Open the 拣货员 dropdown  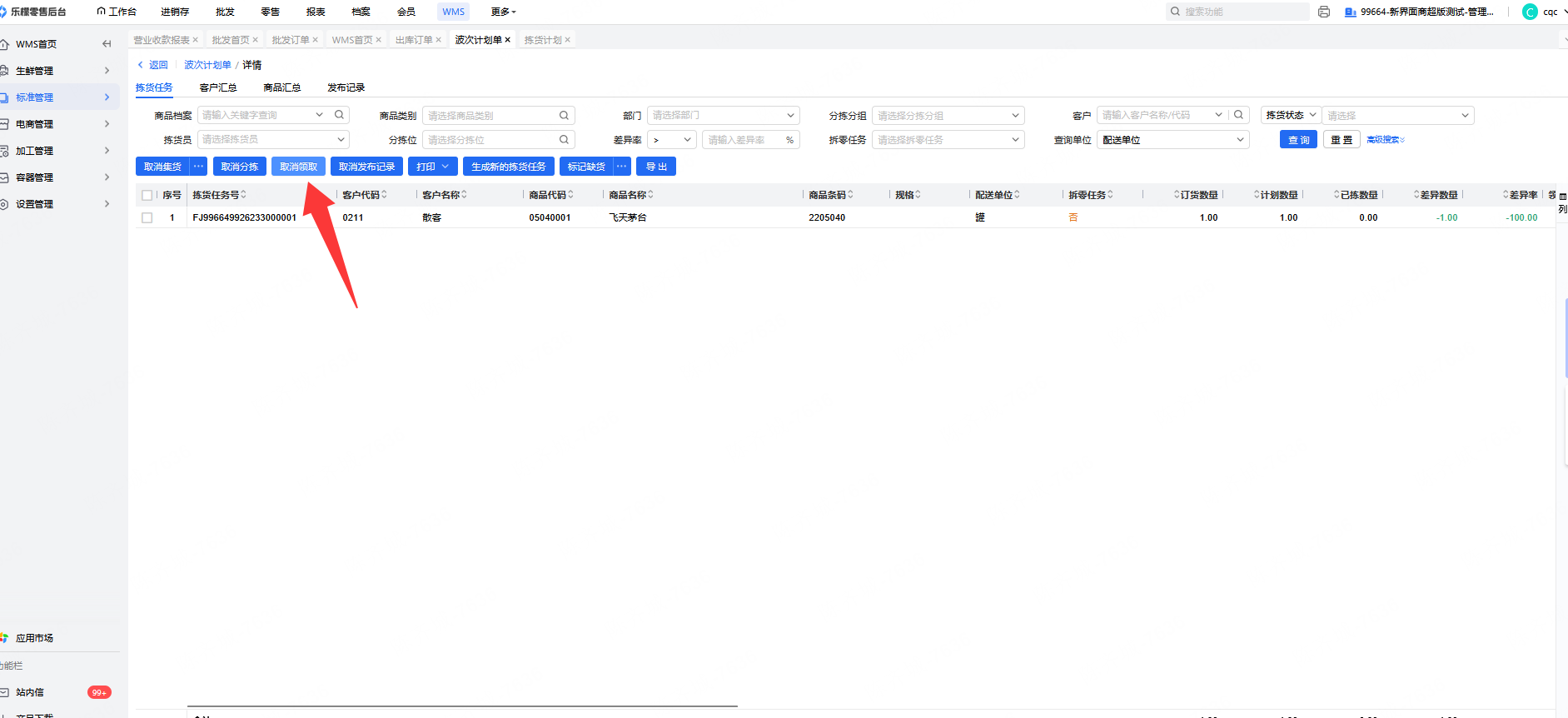tap(273, 140)
